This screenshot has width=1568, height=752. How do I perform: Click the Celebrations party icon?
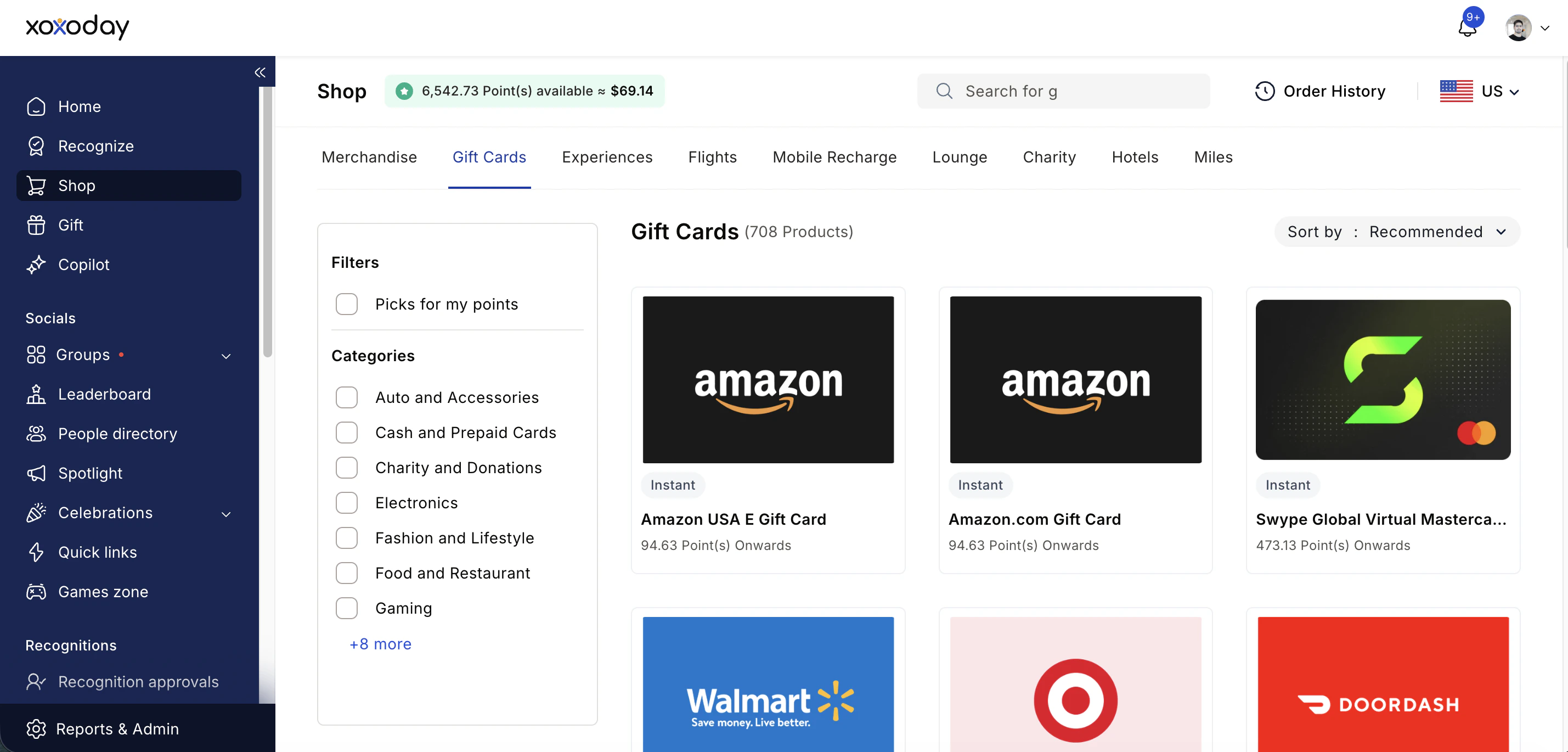click(36, 513)
